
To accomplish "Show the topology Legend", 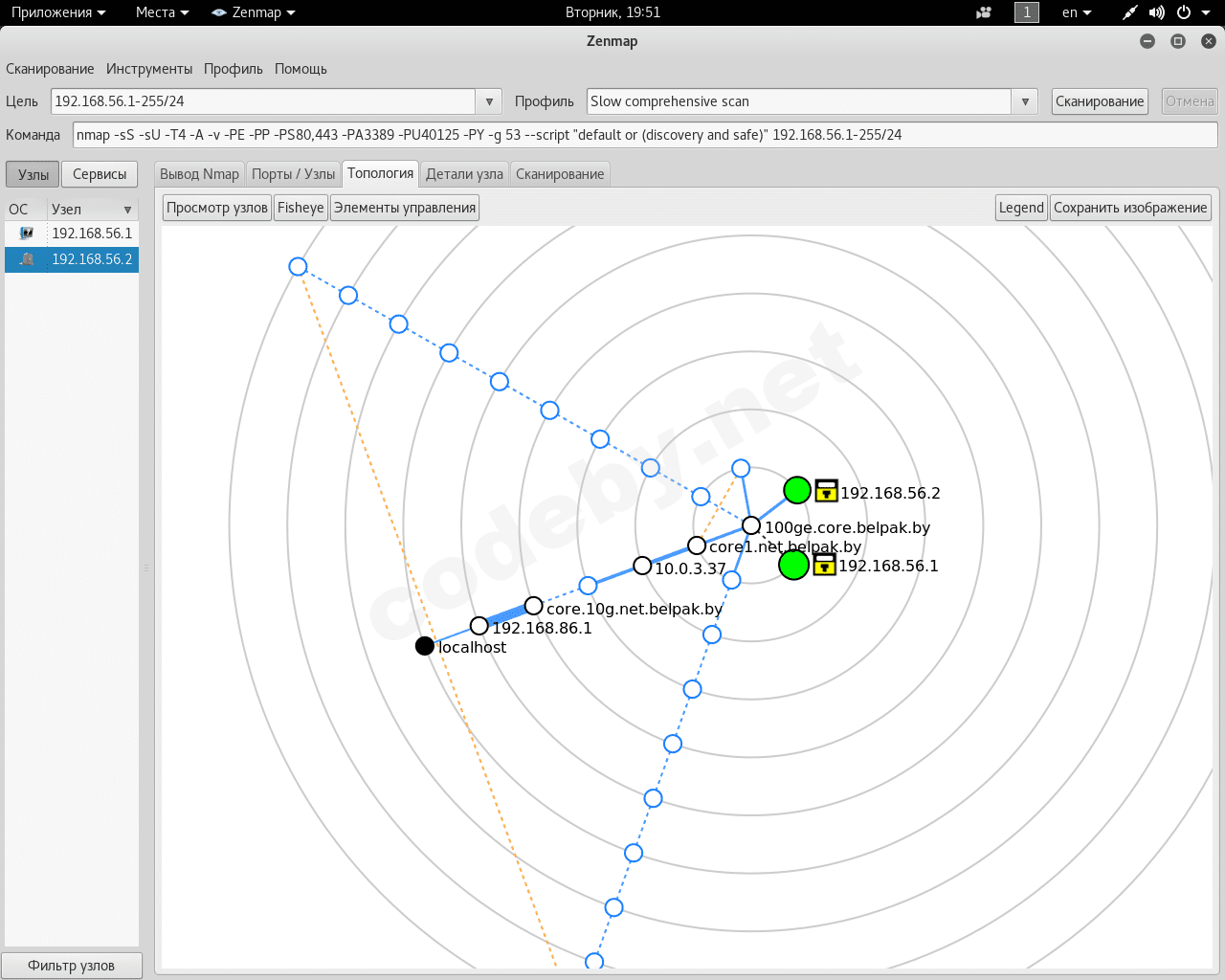I will pyautogui.click(x=1021, y=208).
